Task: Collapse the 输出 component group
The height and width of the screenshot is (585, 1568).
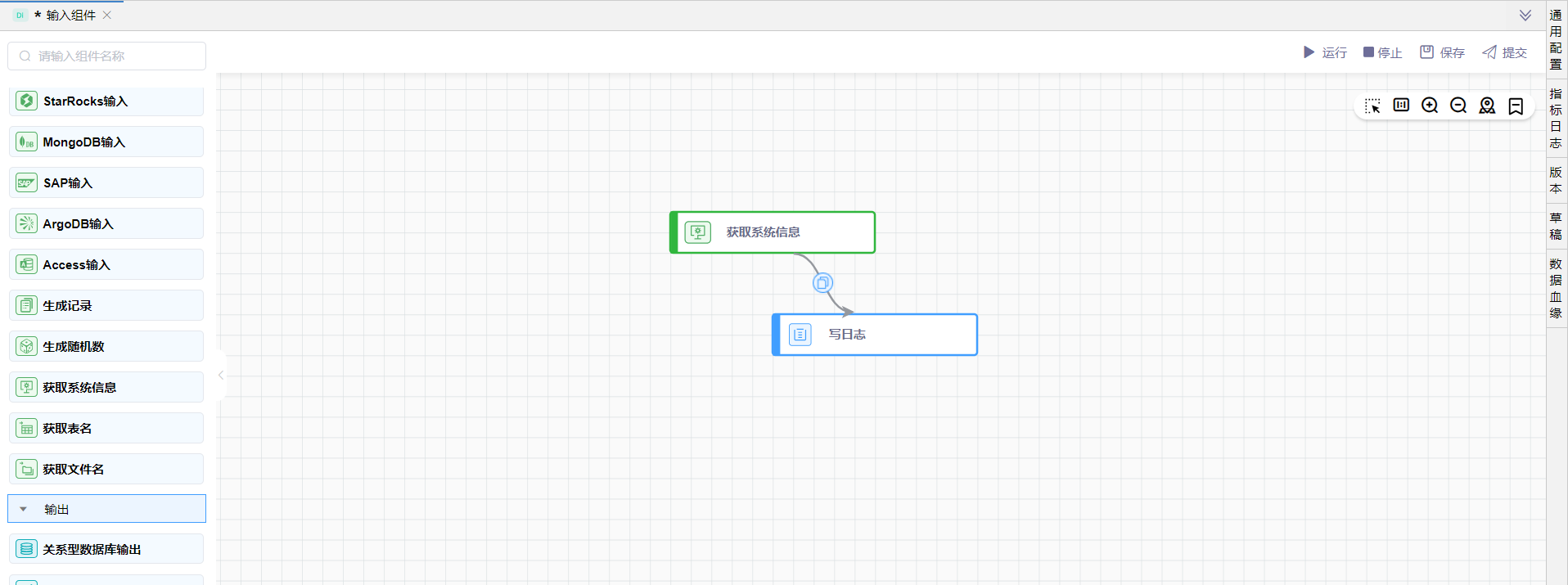Action: pos(24,509)
